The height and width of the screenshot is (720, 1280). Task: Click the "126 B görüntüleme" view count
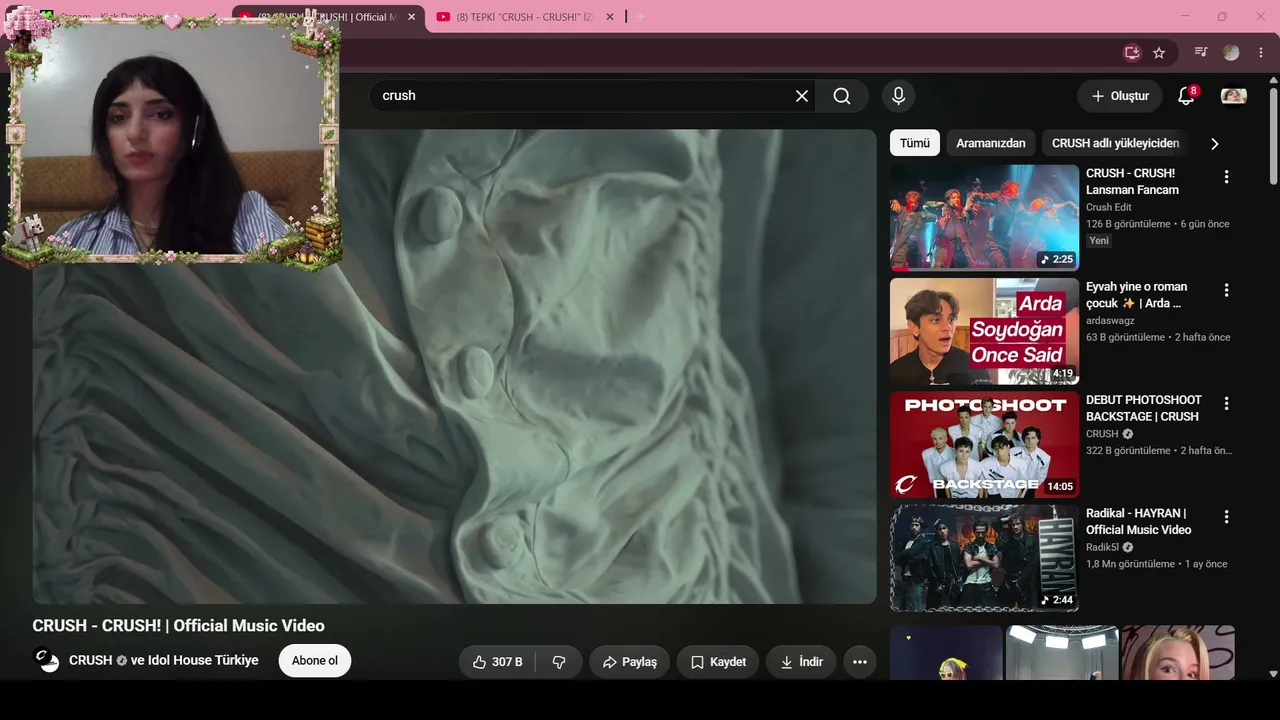(1128, 224)
